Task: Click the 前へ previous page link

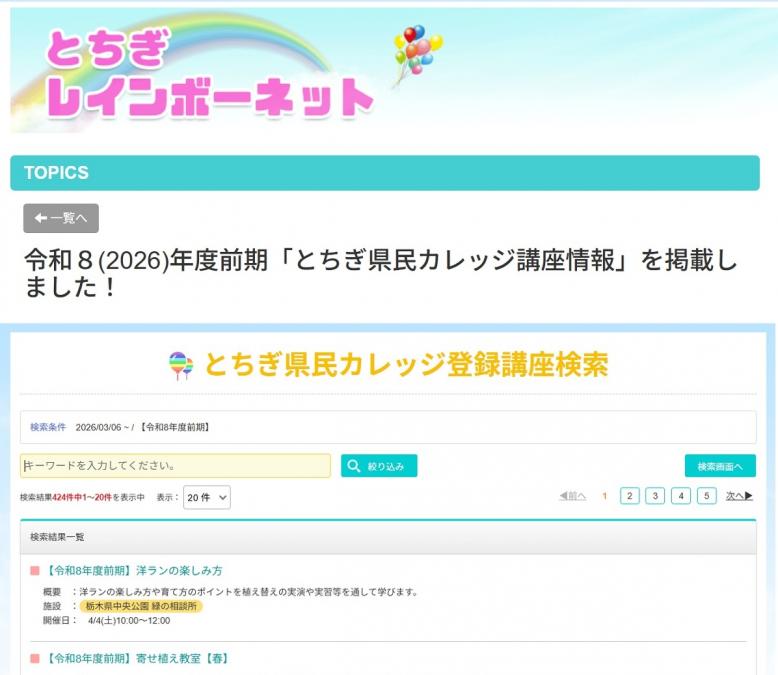Action: point(573,496)
